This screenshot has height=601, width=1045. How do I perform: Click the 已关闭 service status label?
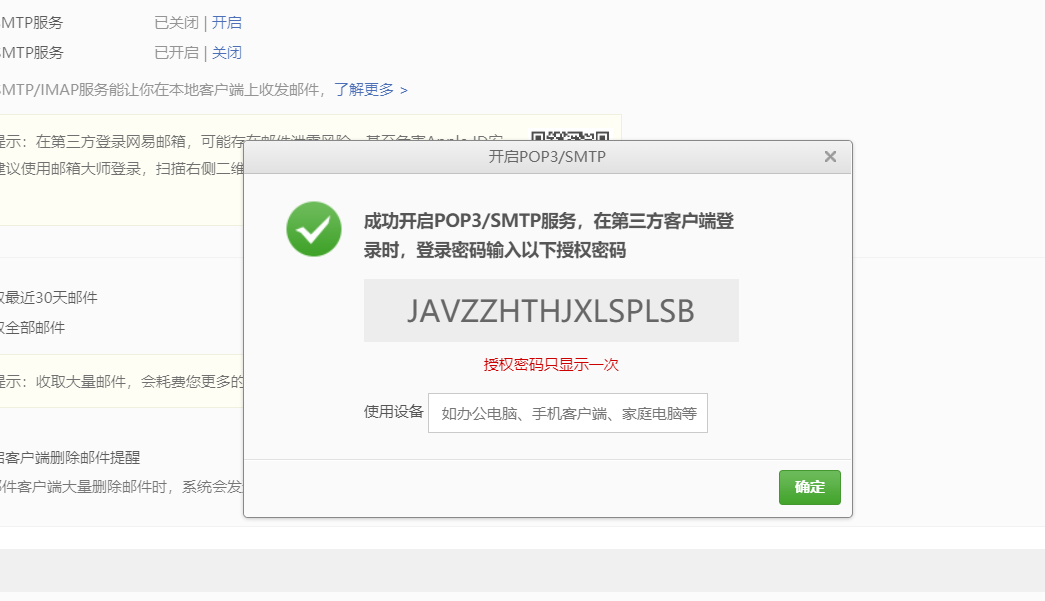176,21
